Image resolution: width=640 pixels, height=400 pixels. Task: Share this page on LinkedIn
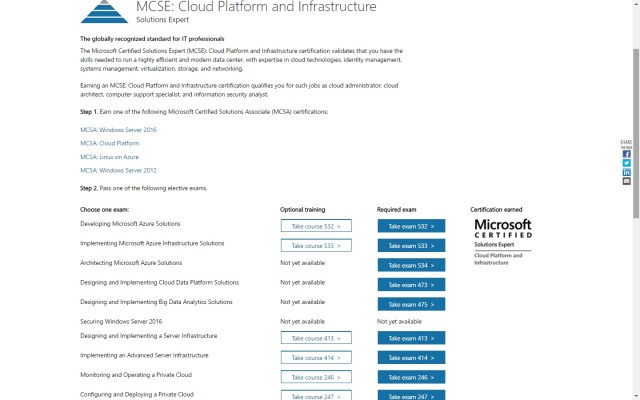point(627,172)
